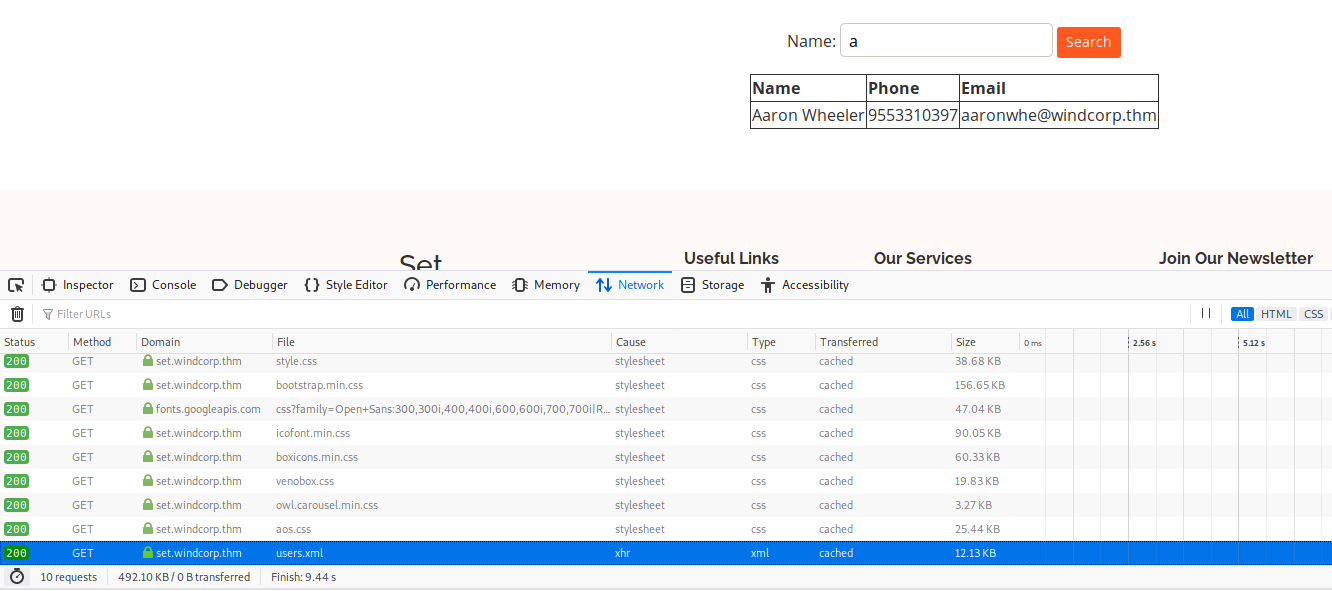Viewport: 1332px width, 591px height.
Task: Enable the HTML request filter
Action: tap(1276, 314)
